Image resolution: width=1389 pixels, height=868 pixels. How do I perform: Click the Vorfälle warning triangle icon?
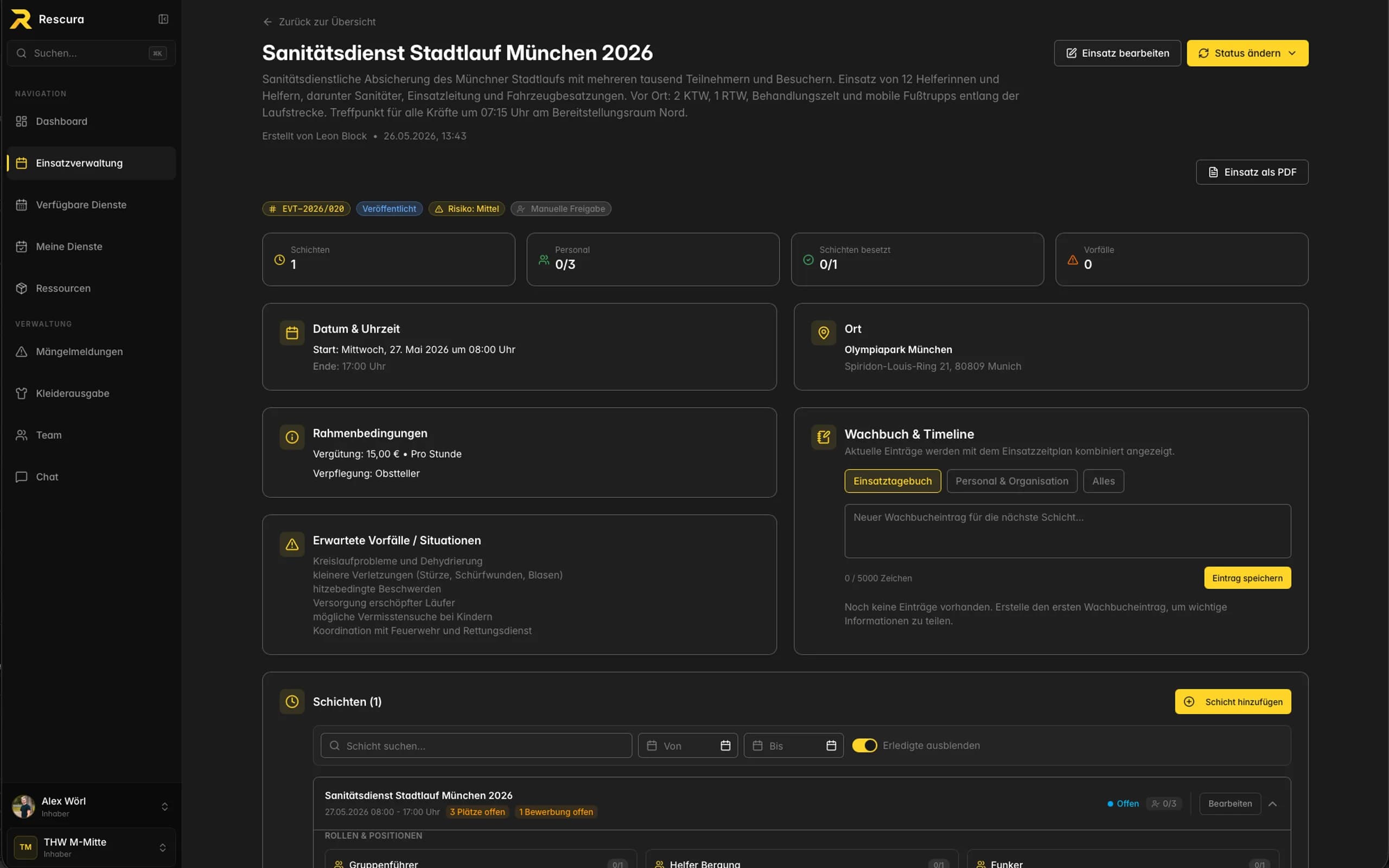[1072, 259]
